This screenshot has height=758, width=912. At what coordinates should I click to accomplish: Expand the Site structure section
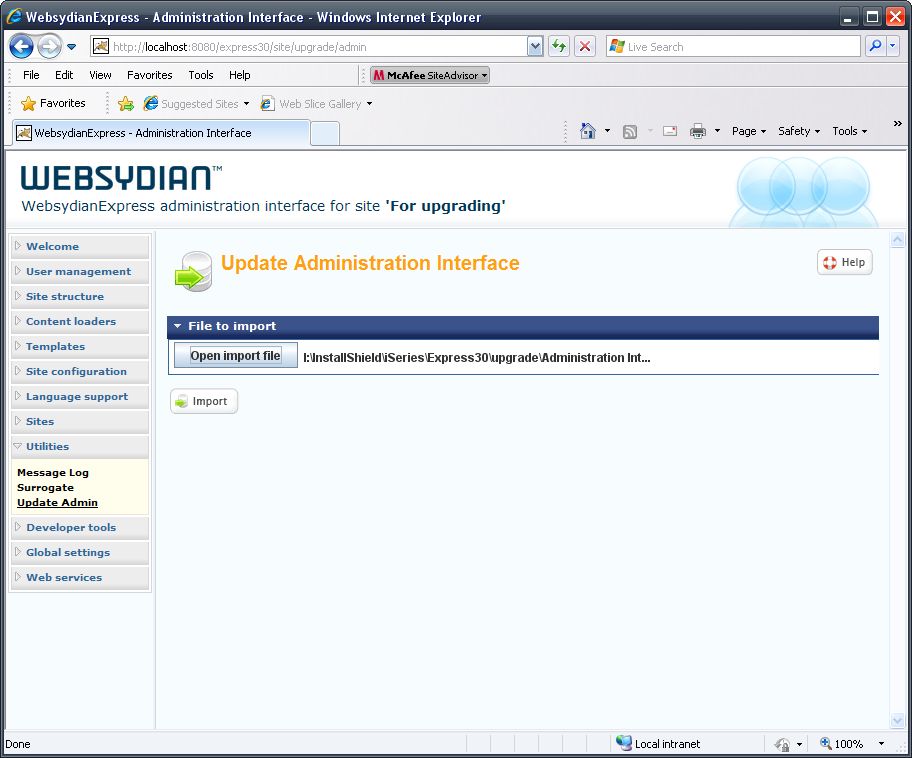pos(80,297)
